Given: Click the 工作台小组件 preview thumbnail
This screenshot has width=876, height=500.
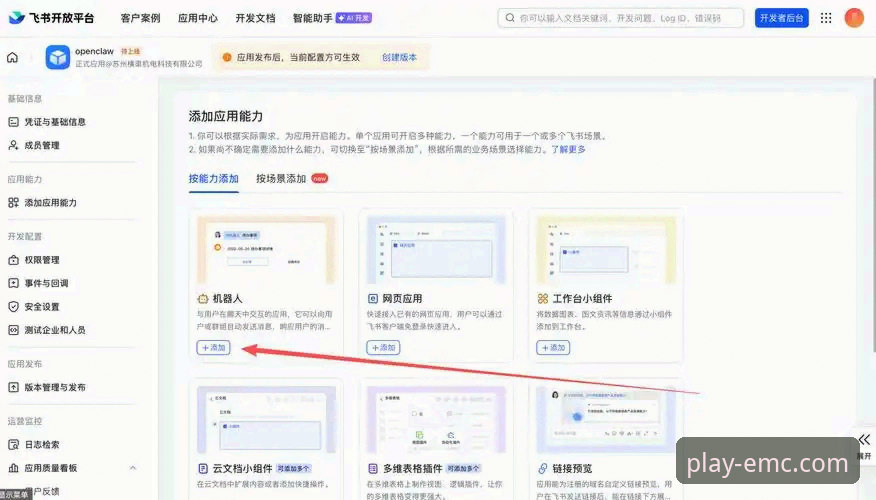Looking at the screenshot, I should coord(606,250).
